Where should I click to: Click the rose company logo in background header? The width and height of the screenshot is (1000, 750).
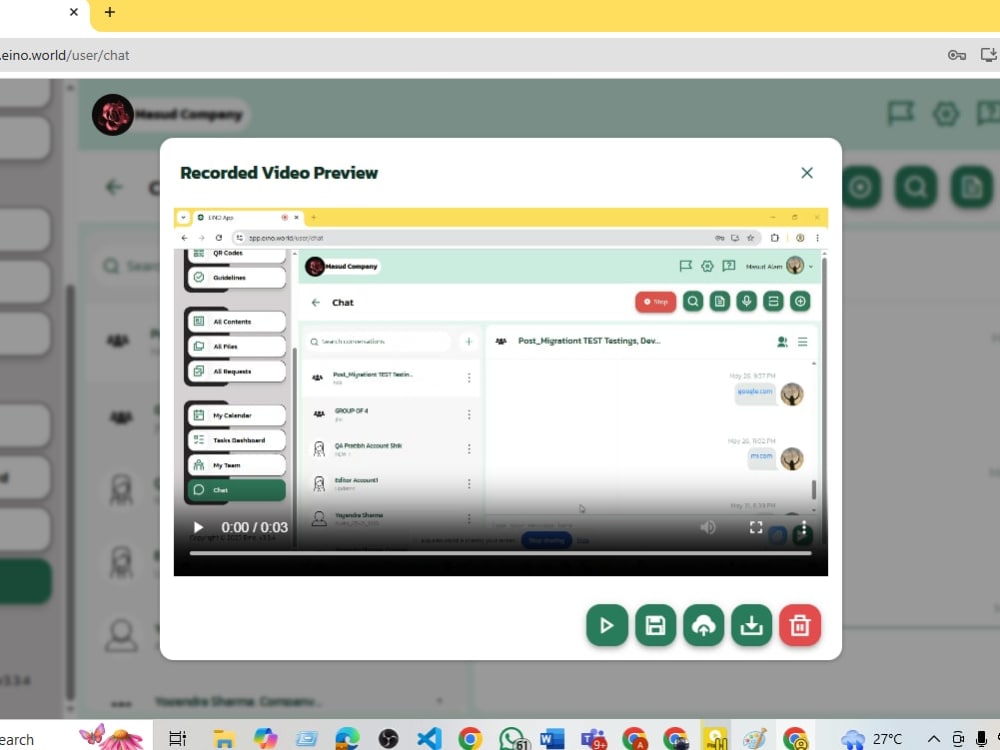[113, 115]
